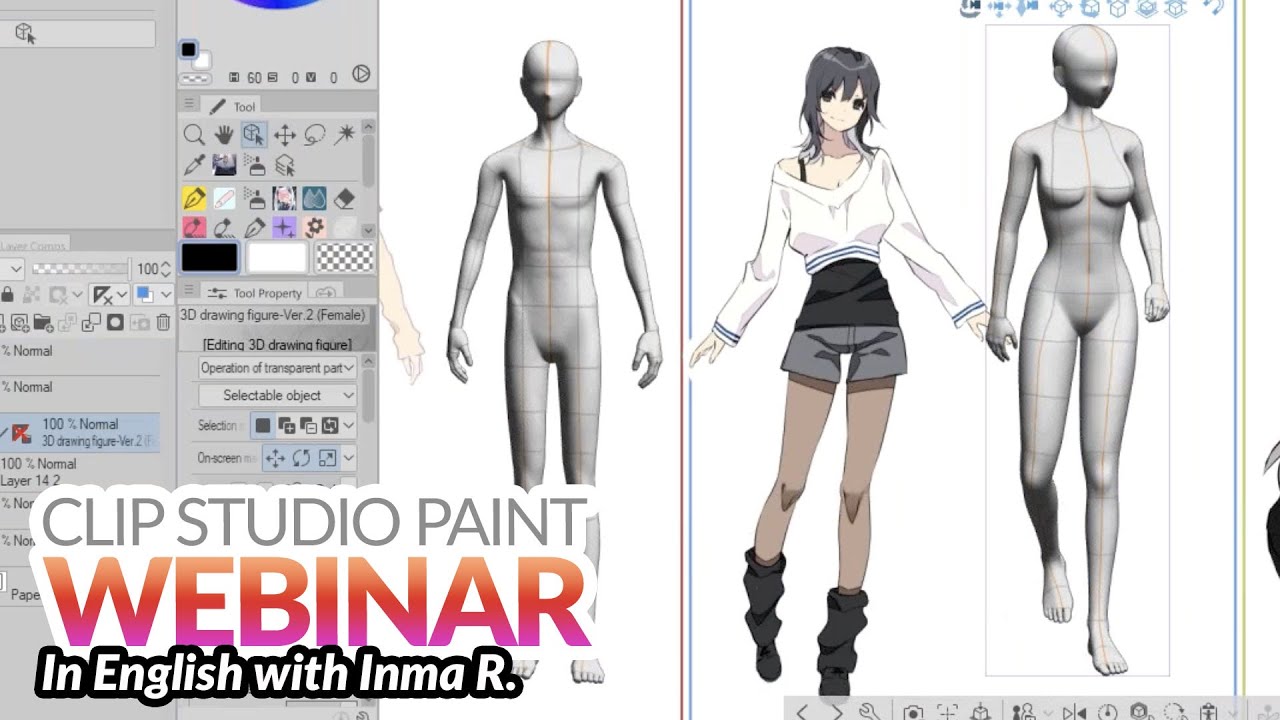Click the camera pan manipulator icon
The height and width of the screenshot is (720, 1280).
tap(998, 7)
